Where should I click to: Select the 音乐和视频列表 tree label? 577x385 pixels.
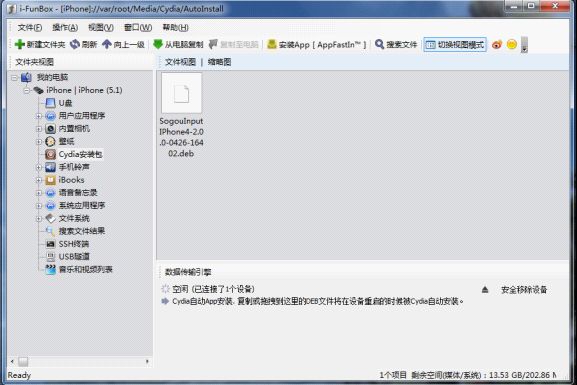(85, 269)
